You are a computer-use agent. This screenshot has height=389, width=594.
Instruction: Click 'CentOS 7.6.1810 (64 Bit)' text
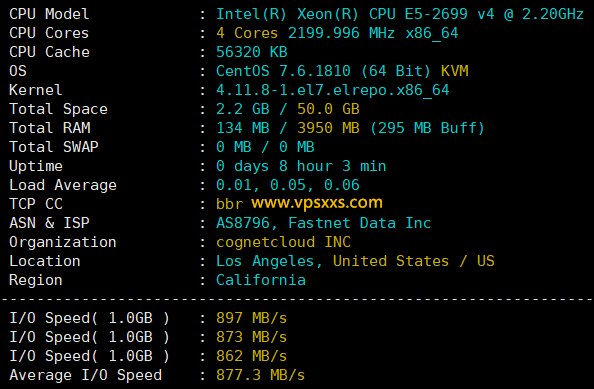[x=324, y=71]
